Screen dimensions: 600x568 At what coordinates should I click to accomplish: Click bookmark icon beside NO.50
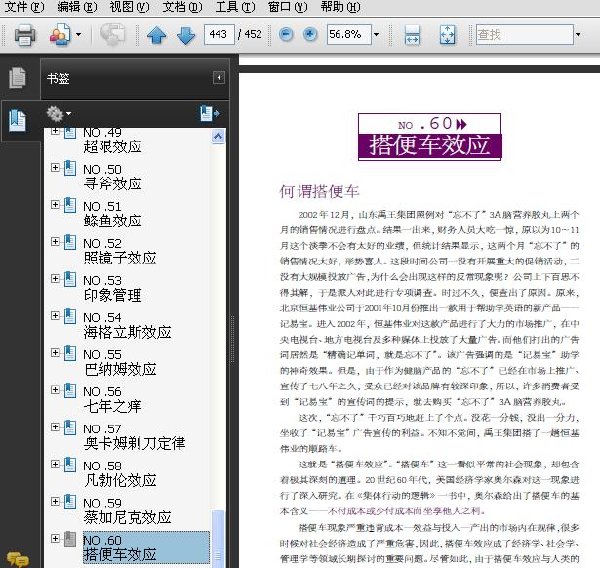[70, 168]
